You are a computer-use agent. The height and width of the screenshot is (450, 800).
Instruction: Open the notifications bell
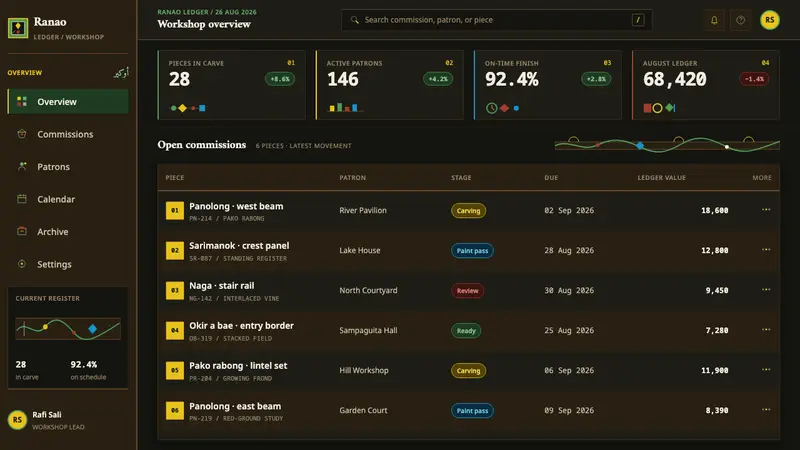(x=714, y=20)
